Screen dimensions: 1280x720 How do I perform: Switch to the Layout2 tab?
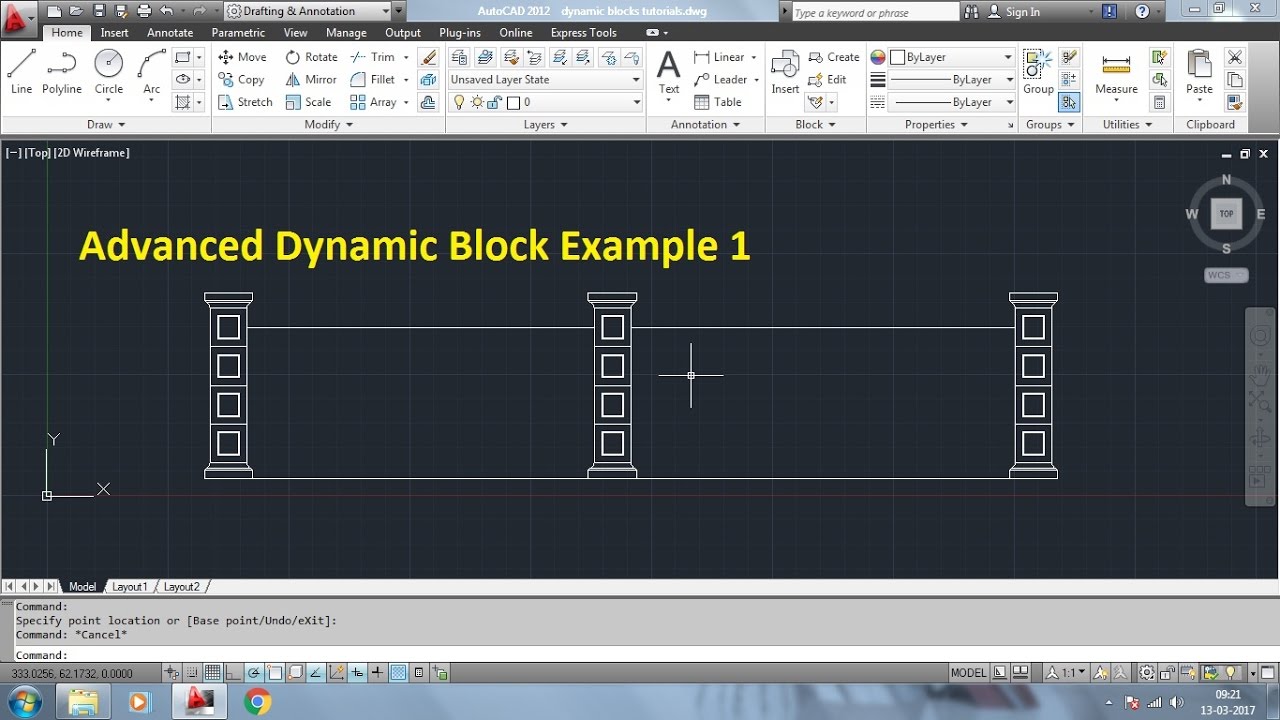(x=181, y=587)
